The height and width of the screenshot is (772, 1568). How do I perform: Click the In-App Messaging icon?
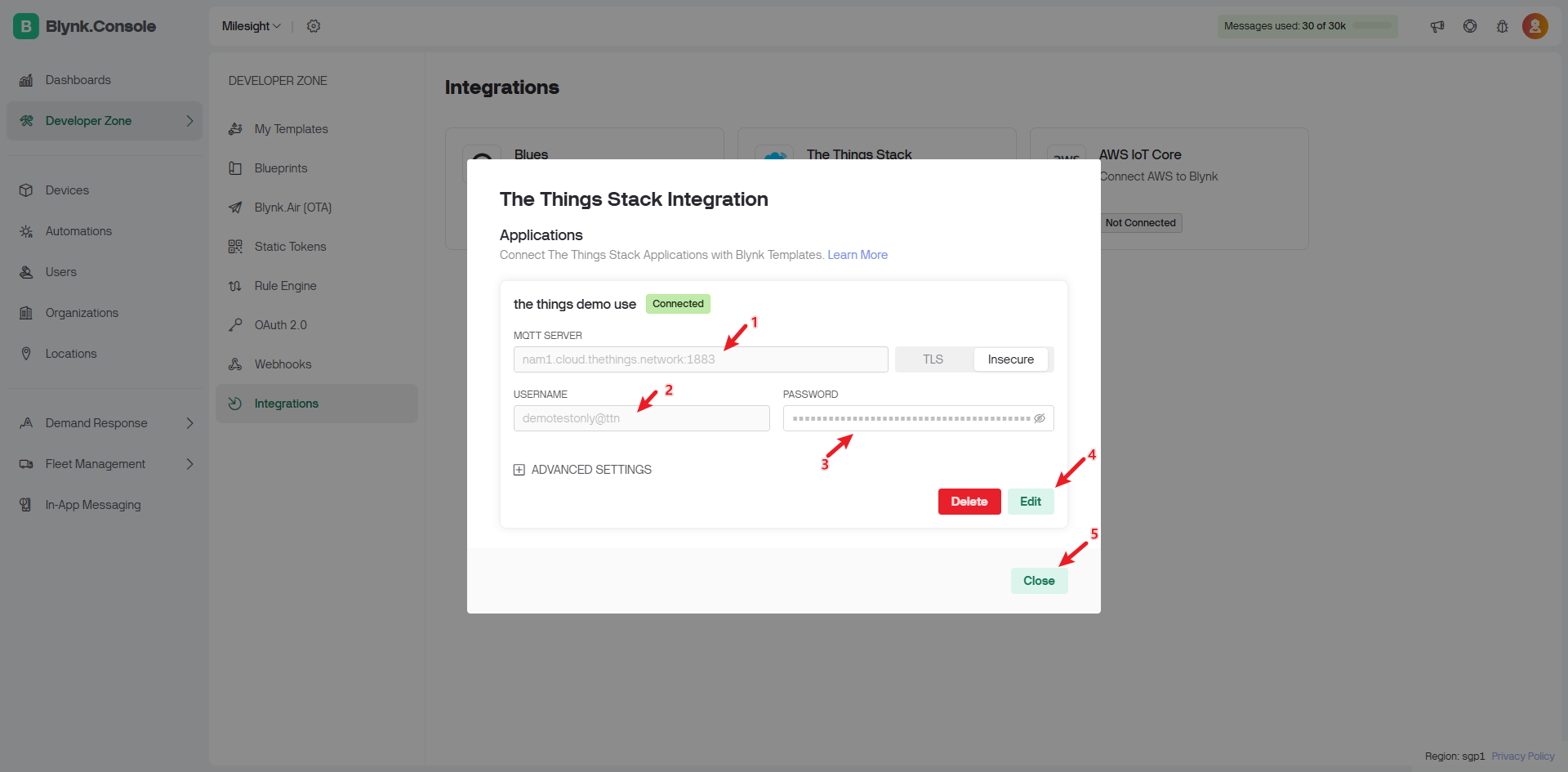pyautogui.click(x=26, y=505)
